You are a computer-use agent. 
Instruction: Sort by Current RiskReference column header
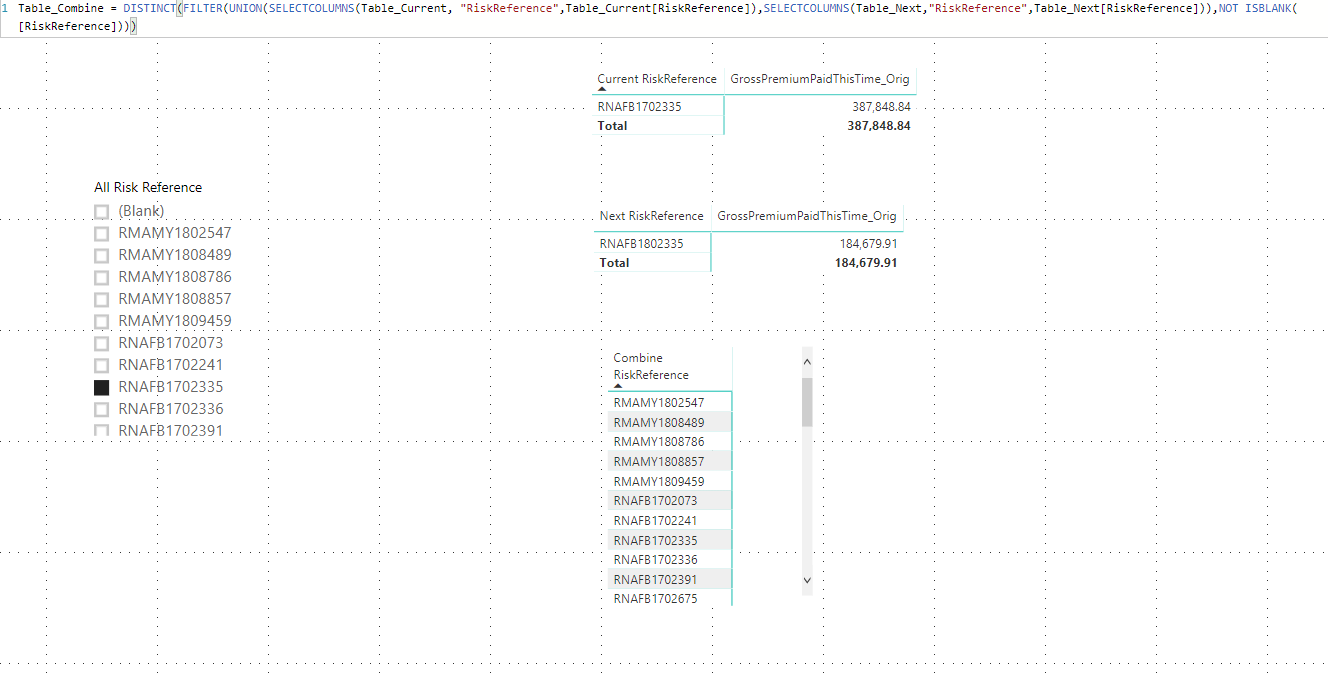[657, 79]
